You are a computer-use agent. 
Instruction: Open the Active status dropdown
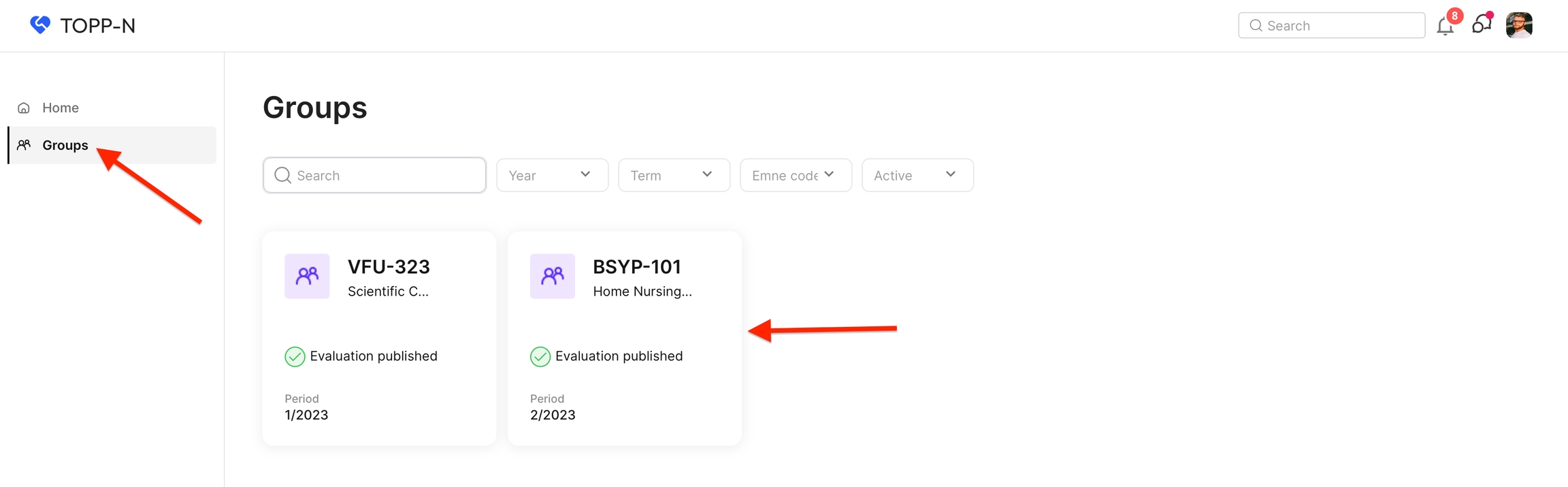point(917,175)
